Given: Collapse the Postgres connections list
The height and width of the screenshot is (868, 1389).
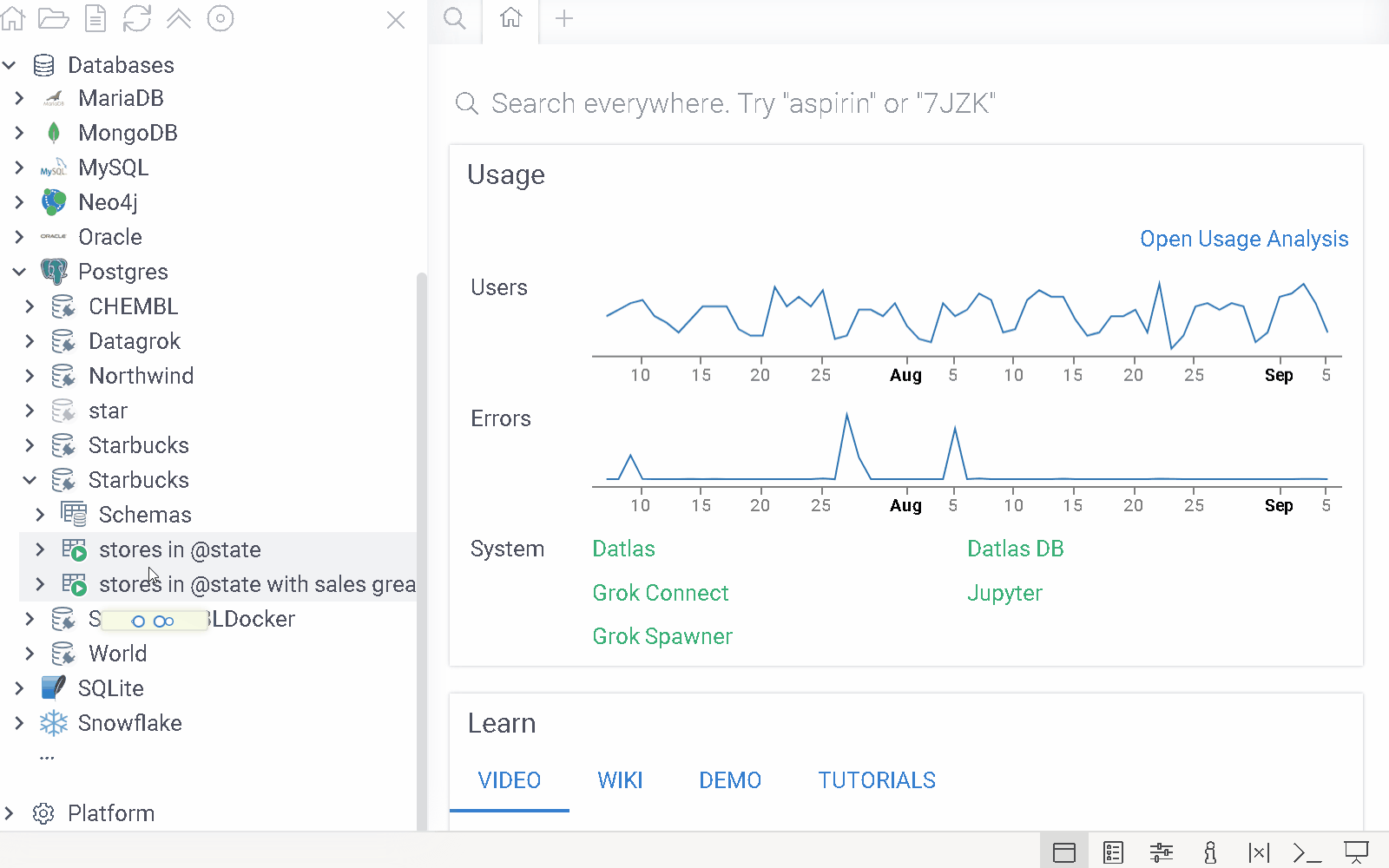Looking at the screenshot, I should click(x=19, y=272).
